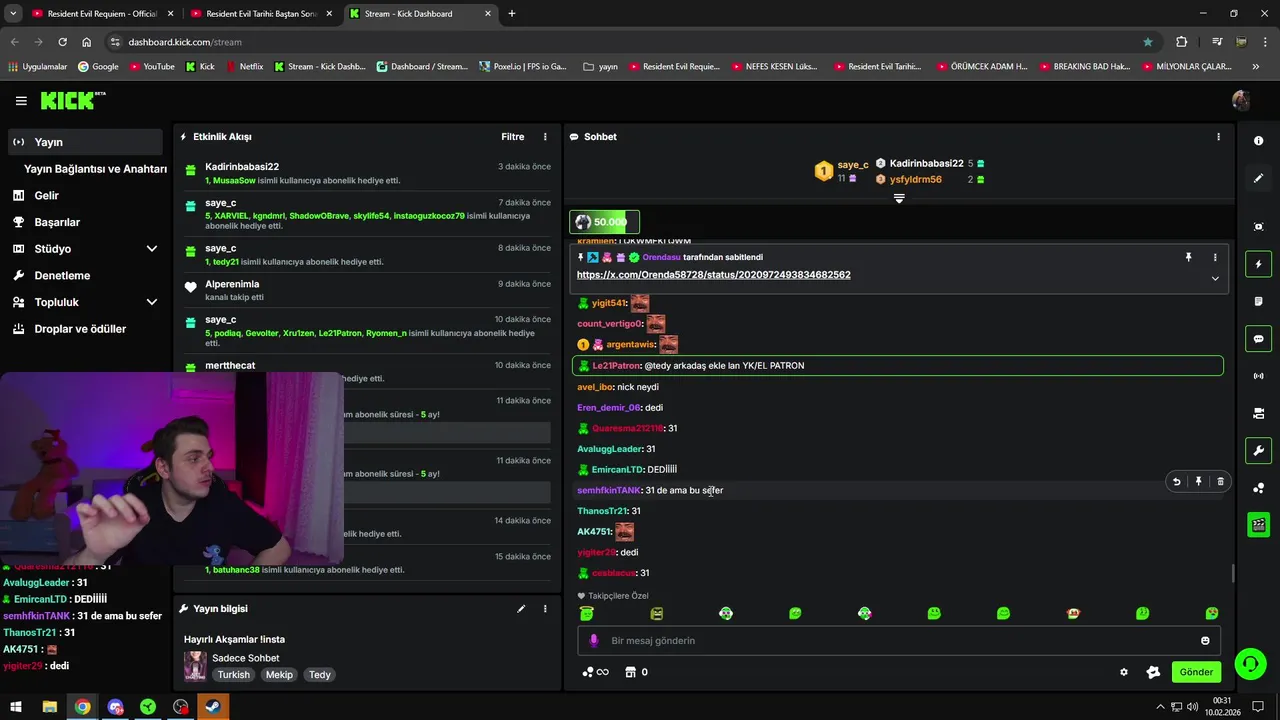Unpin the pinned message with pin icon
The image size is (1280, 720).
click(x=1188, y=257)
